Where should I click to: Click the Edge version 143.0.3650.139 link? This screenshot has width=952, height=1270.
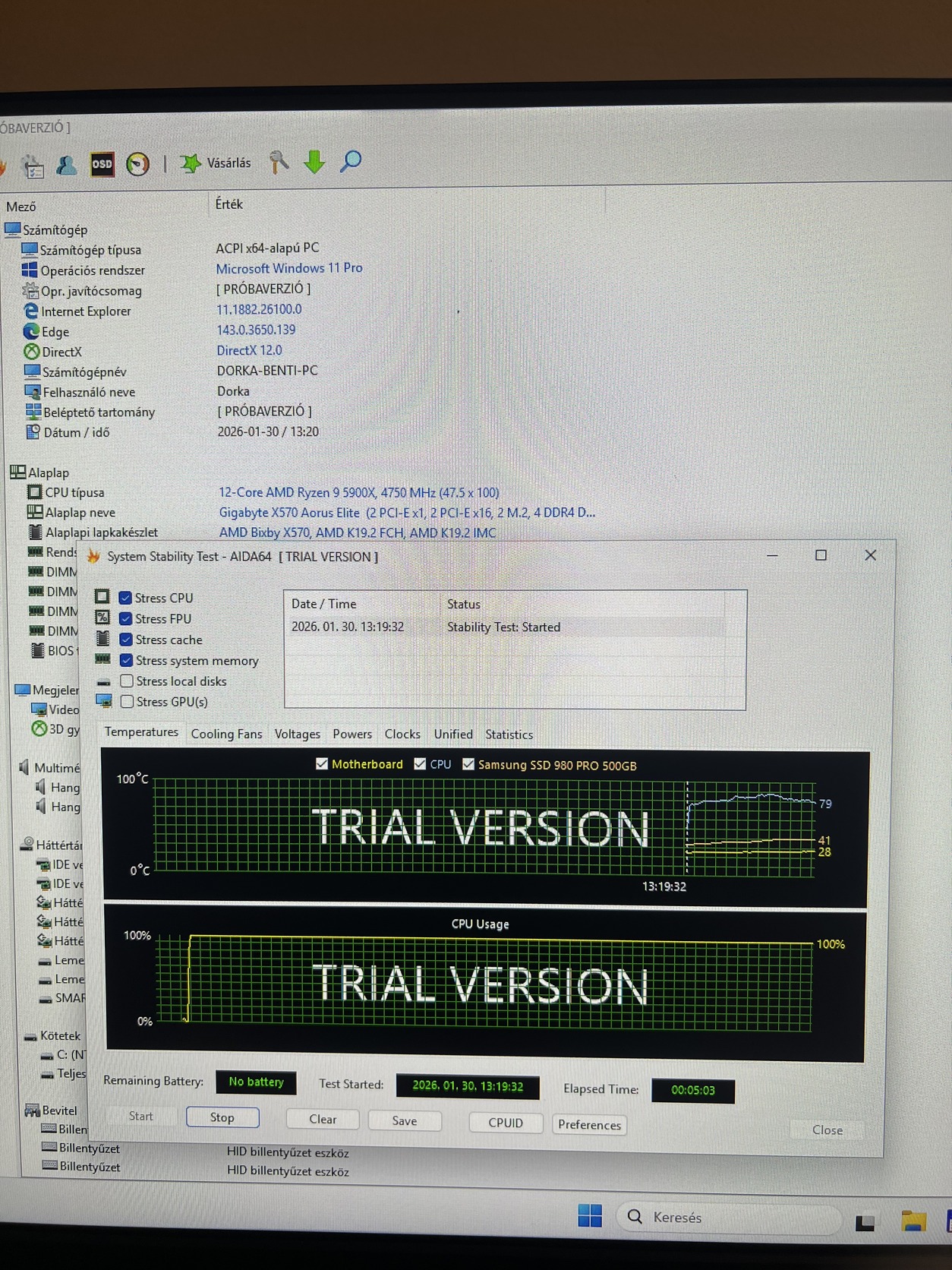(256, 330)
